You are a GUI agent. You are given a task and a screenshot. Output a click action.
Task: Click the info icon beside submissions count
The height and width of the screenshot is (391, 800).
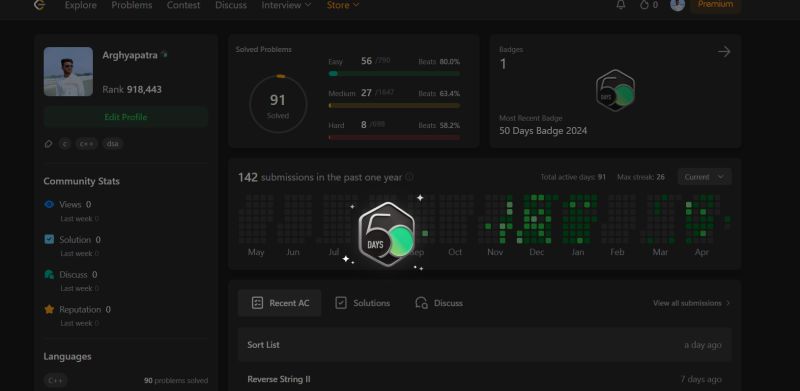(x=409, y=177)
